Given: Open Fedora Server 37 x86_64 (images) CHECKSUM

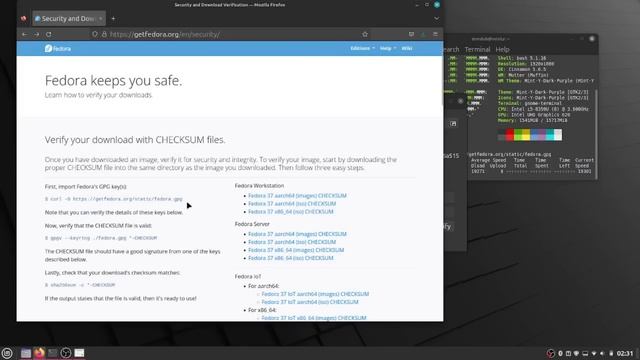Looking at the screenshot, I should [x=296, y=250].
